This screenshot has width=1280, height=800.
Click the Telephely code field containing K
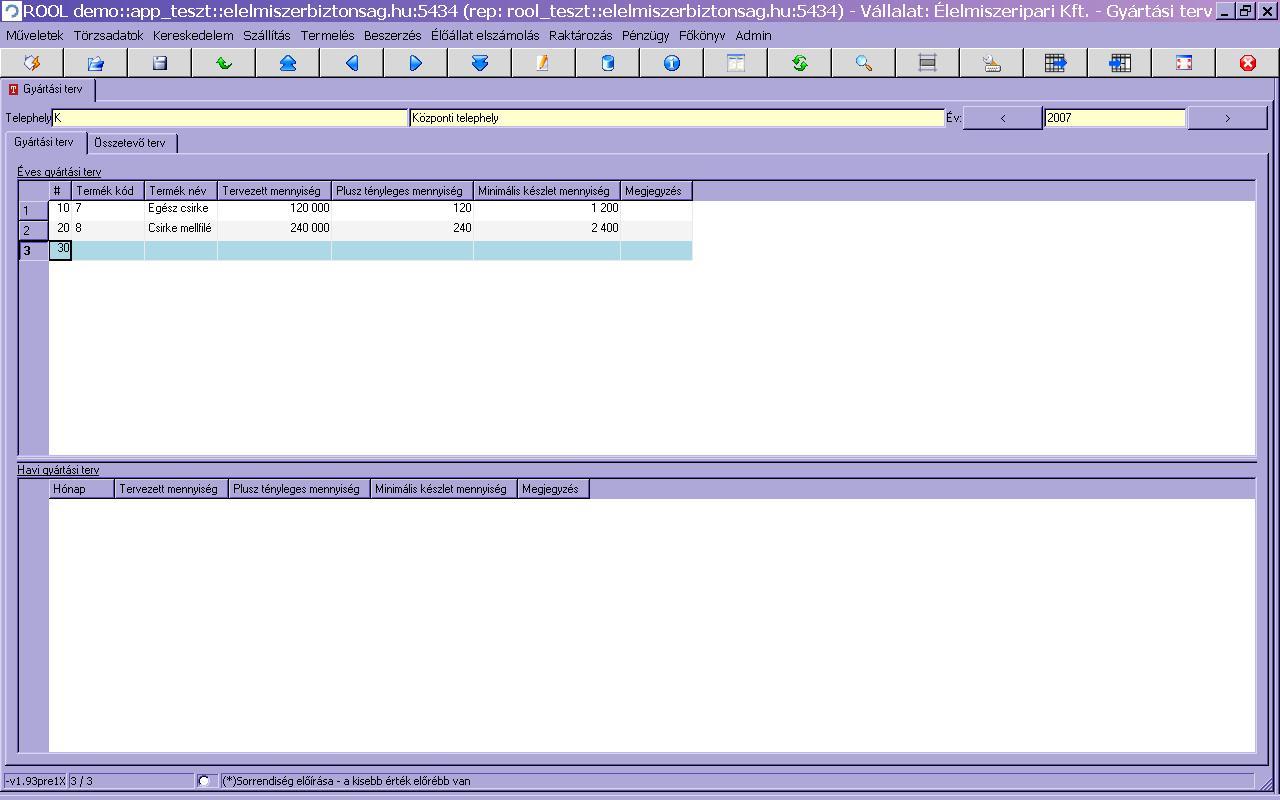click(x=230, y=118)
